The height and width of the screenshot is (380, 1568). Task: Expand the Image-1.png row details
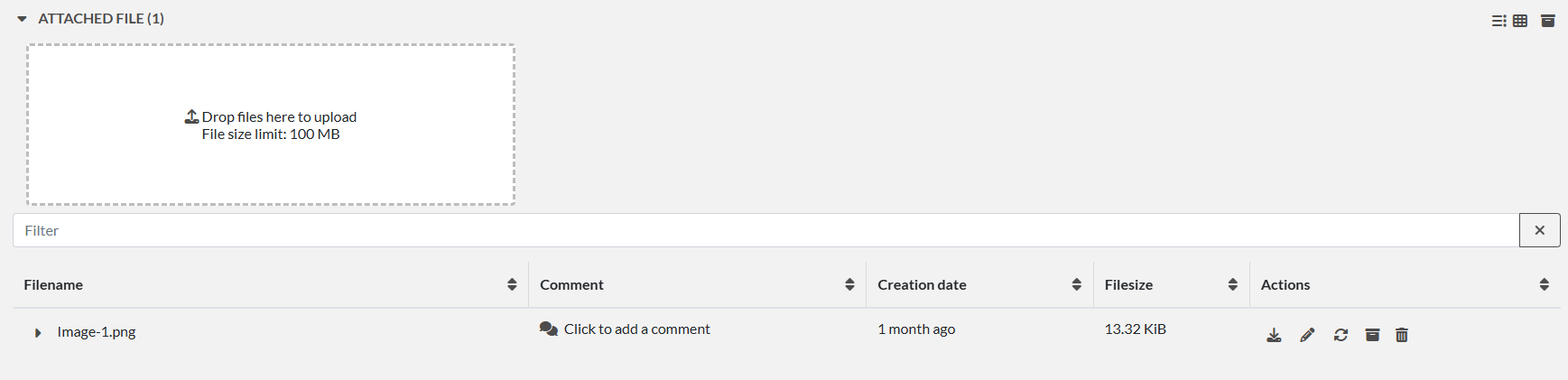tap(38, 333)
